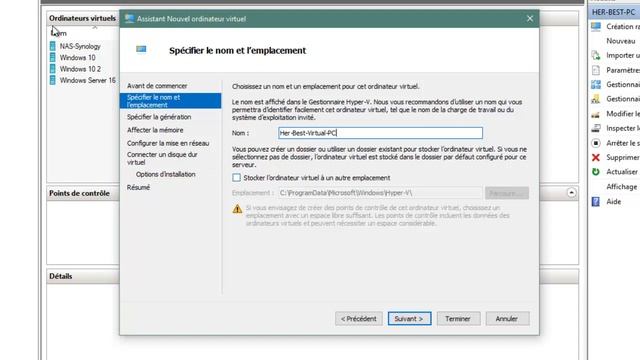Go to Avant de commencer wizard step
The image size is (640, 360).
click(x=157, y=86)
